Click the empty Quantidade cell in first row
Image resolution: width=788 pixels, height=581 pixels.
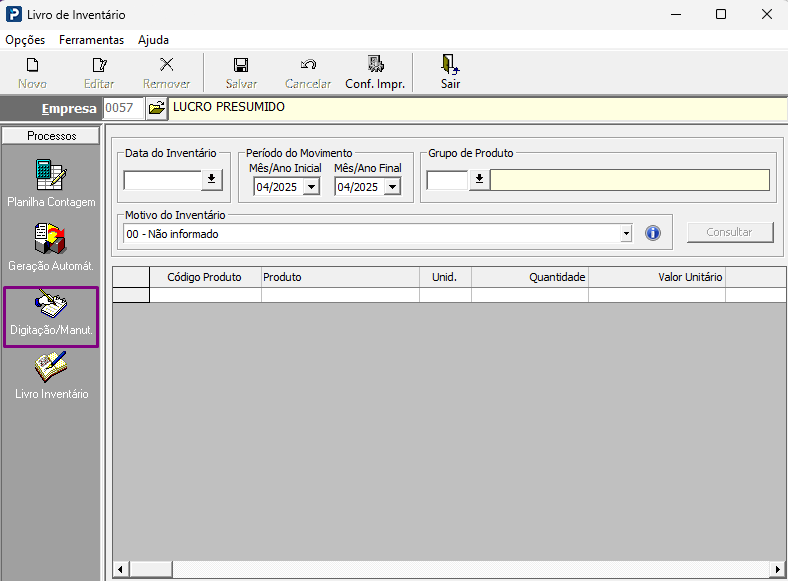[x=530, y=295]
